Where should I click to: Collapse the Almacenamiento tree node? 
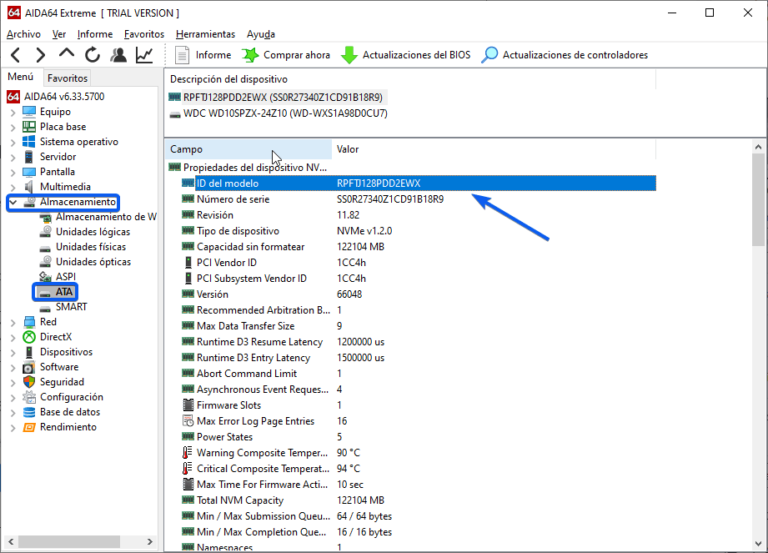click(x=13, y=202)
